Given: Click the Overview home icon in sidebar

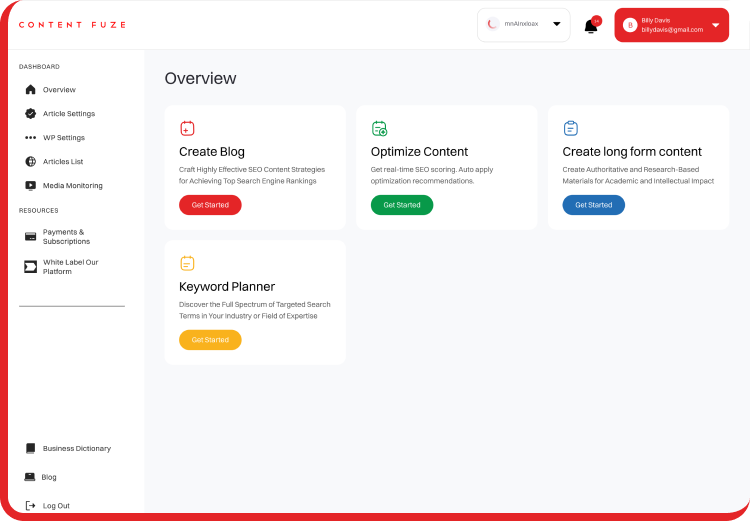Looking at the screenshot, I should [x=31, y=90].
